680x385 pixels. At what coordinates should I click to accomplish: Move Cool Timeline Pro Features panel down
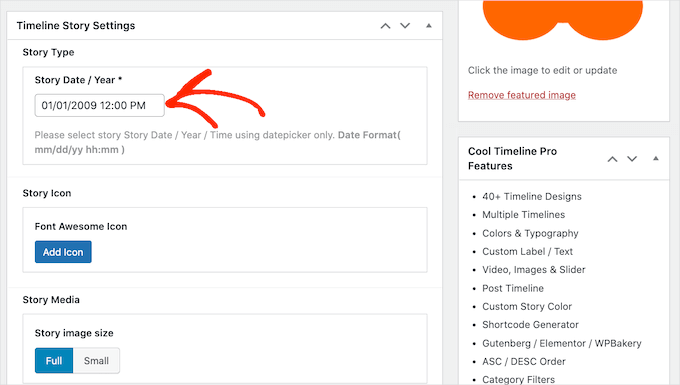click(x=632, y=159)
